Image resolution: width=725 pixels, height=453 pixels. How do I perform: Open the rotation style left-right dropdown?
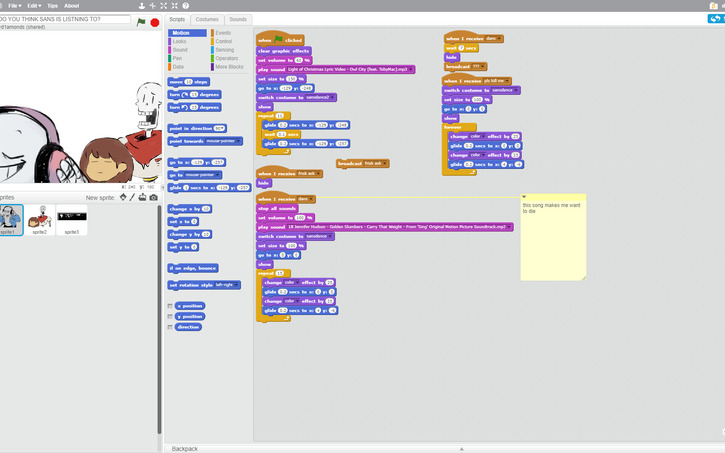236,285
